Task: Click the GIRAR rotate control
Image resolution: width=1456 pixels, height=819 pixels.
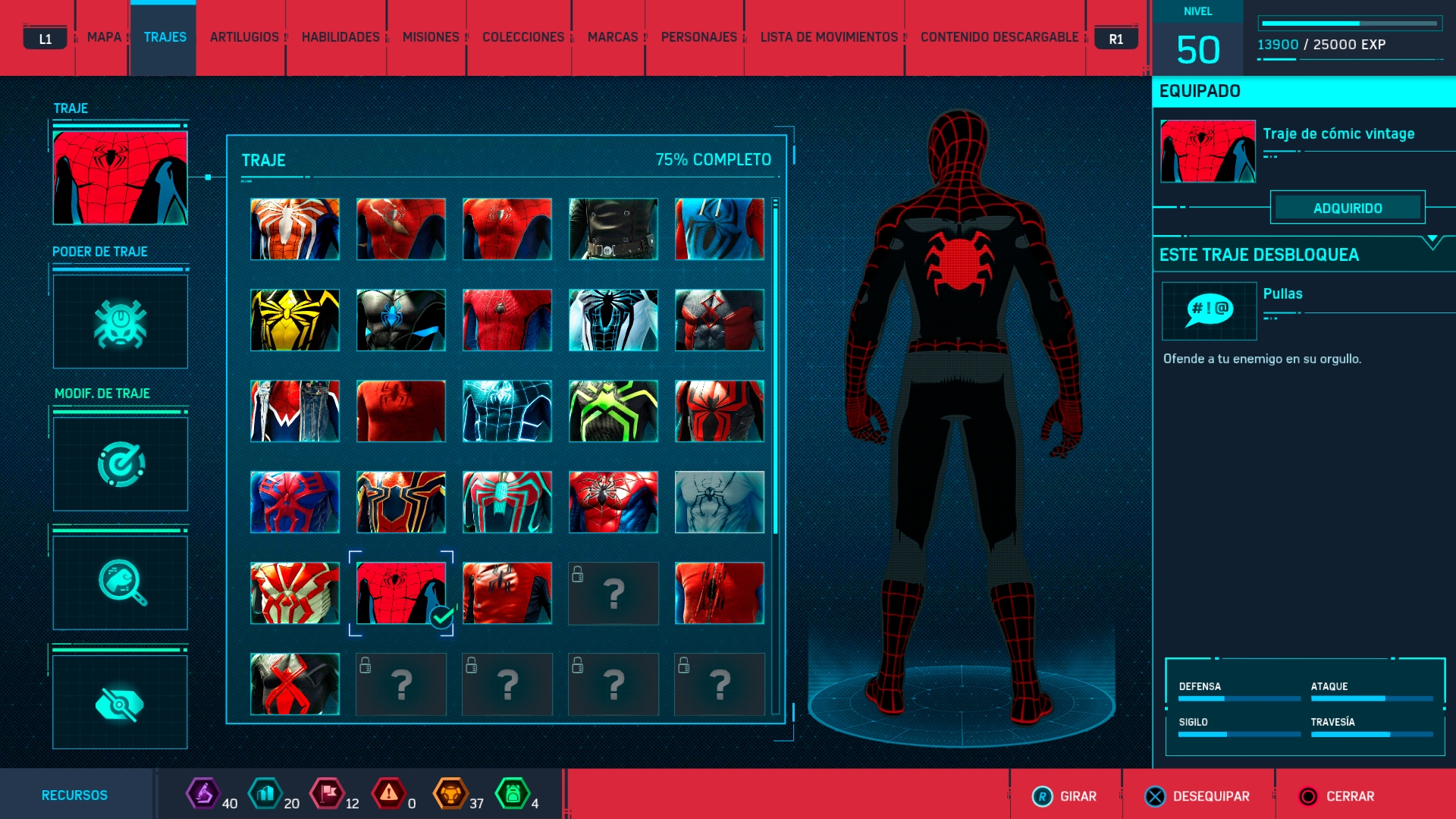Action: 1065,796
